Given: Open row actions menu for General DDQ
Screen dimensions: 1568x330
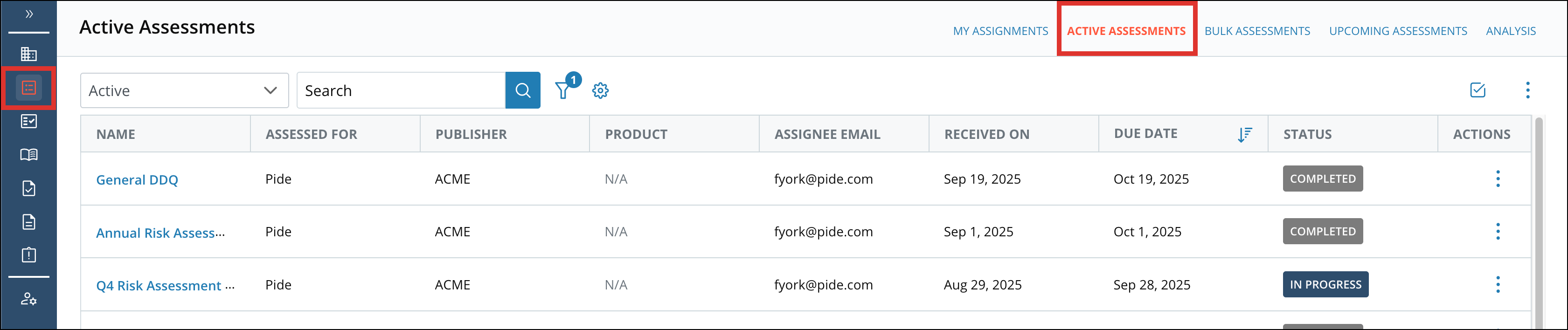Looking at the screenshot, I should (x=1498, y=179).
